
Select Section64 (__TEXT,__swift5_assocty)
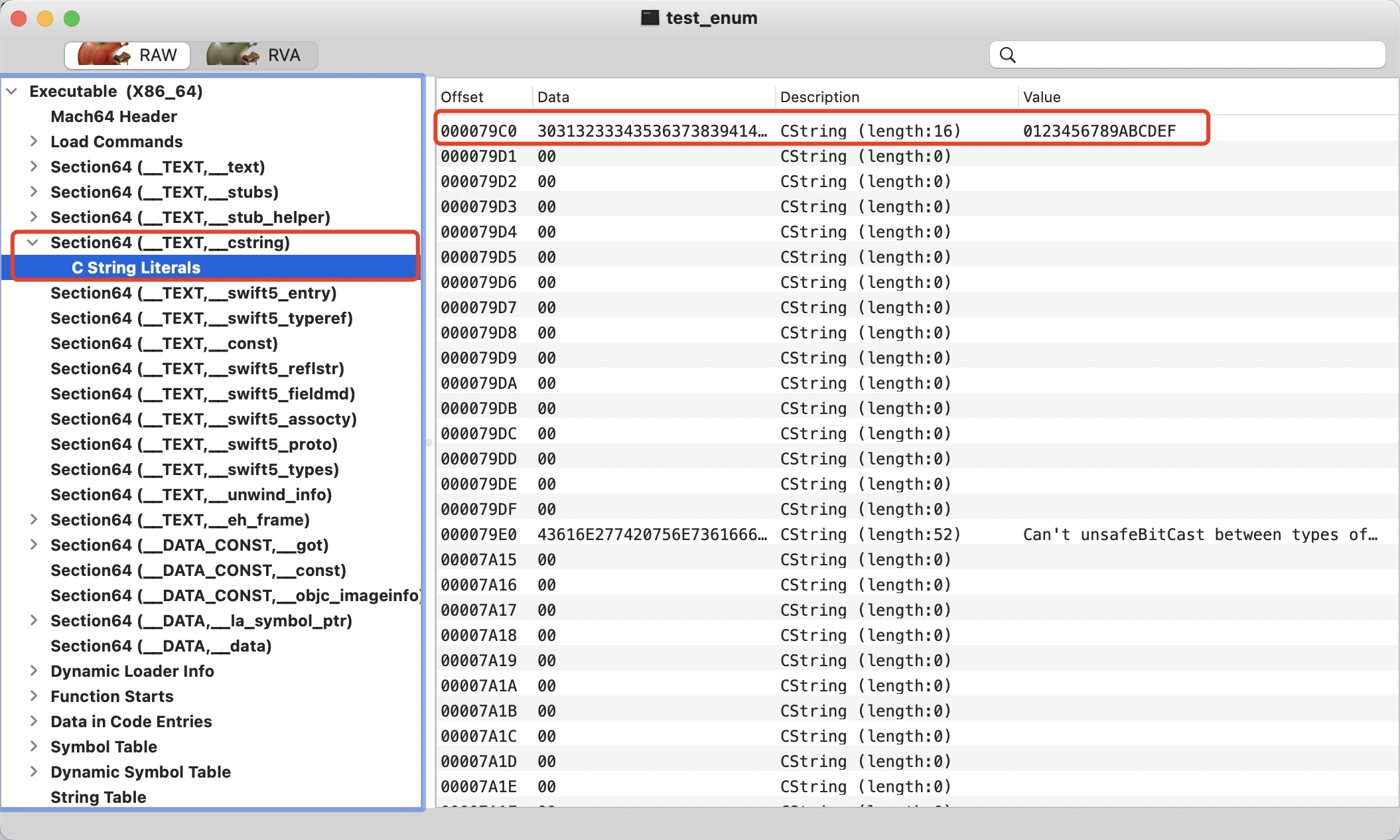(x=204, y=419)
